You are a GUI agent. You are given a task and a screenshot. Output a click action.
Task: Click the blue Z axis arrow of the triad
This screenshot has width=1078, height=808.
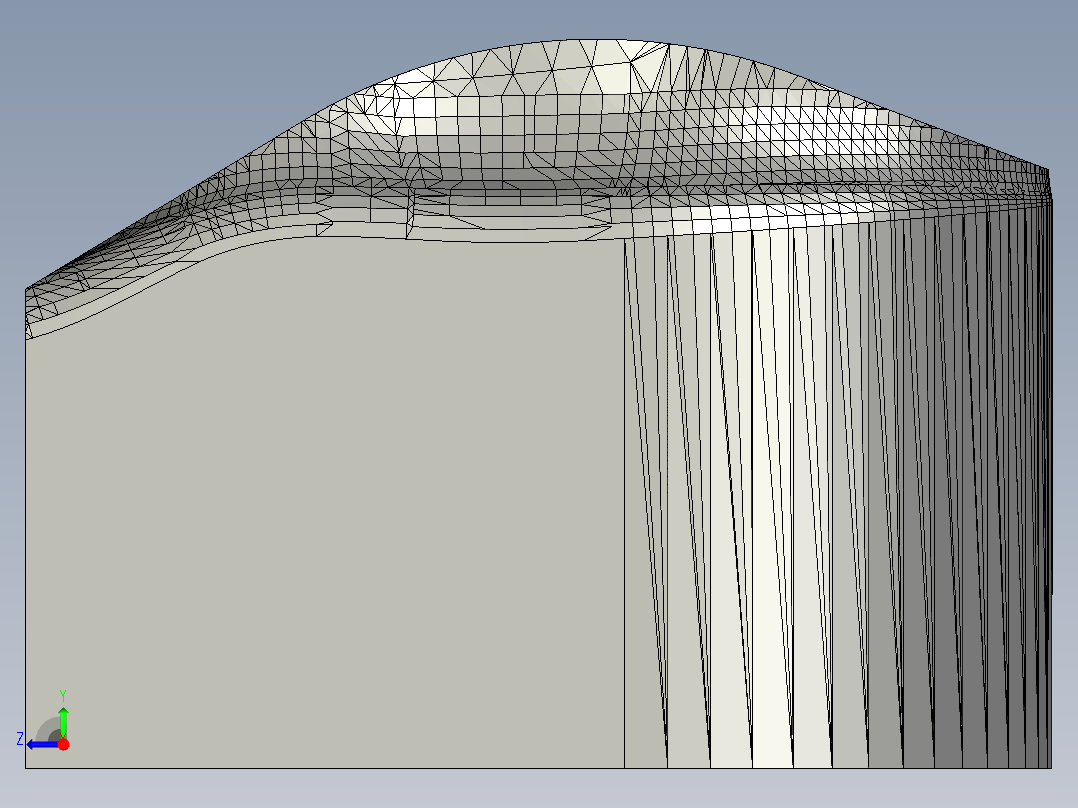click(x=43, y=745)
